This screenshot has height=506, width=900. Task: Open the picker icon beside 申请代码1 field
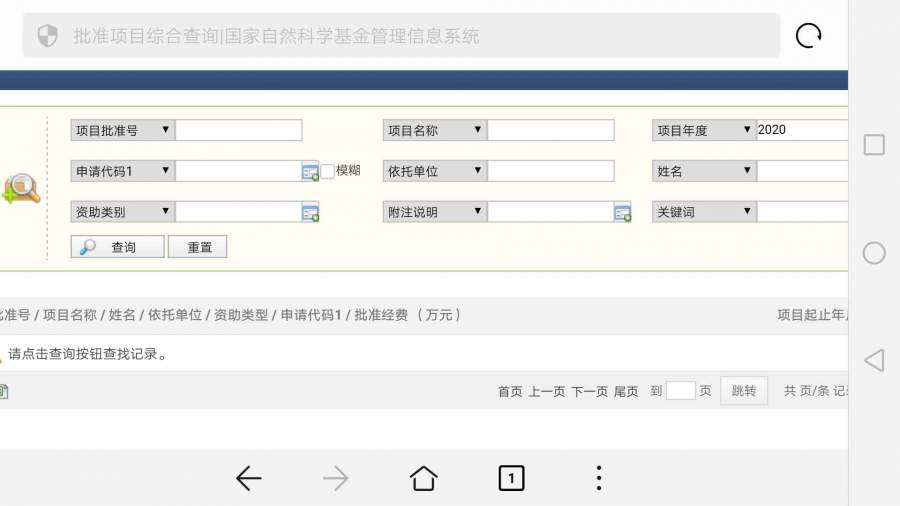pyautogui.click(x=310, y=172)
